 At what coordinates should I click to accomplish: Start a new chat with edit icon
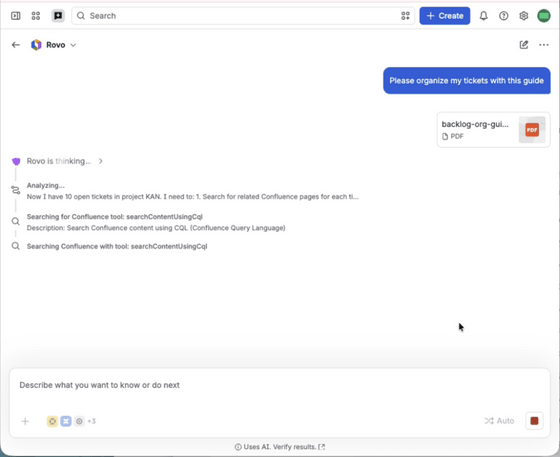(524, 45)
